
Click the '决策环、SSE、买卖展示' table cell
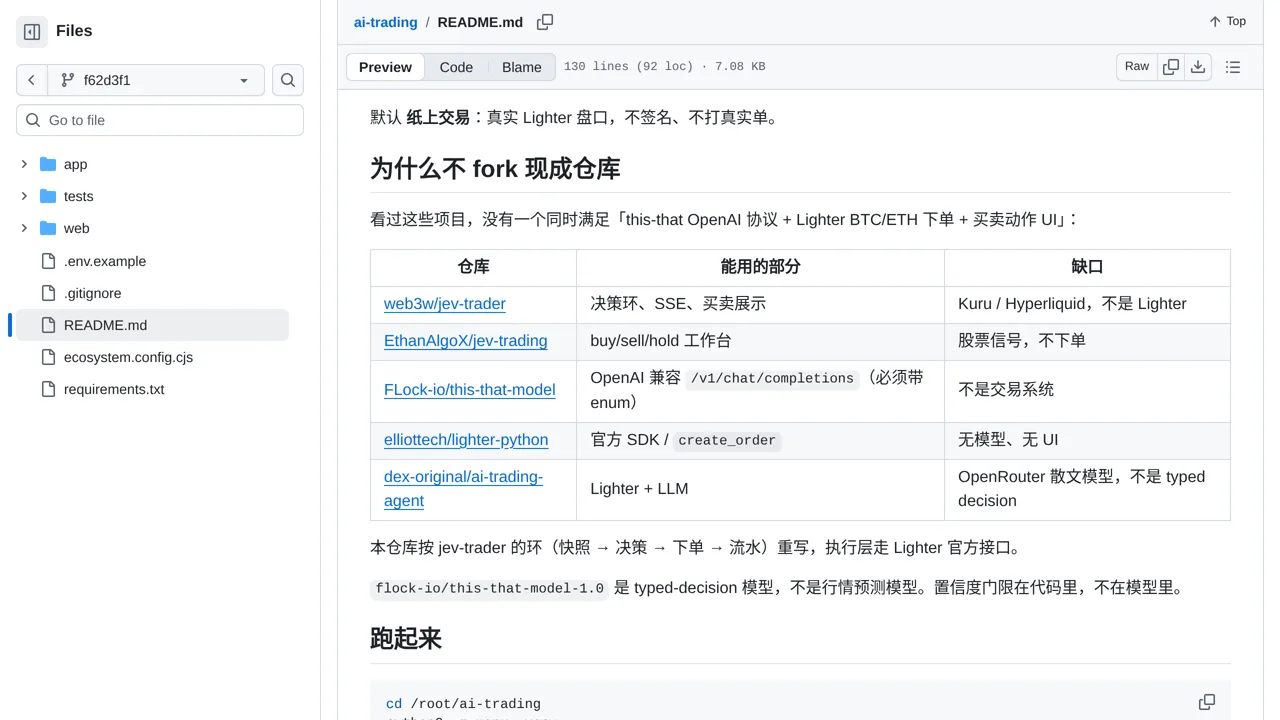[760, 304]
